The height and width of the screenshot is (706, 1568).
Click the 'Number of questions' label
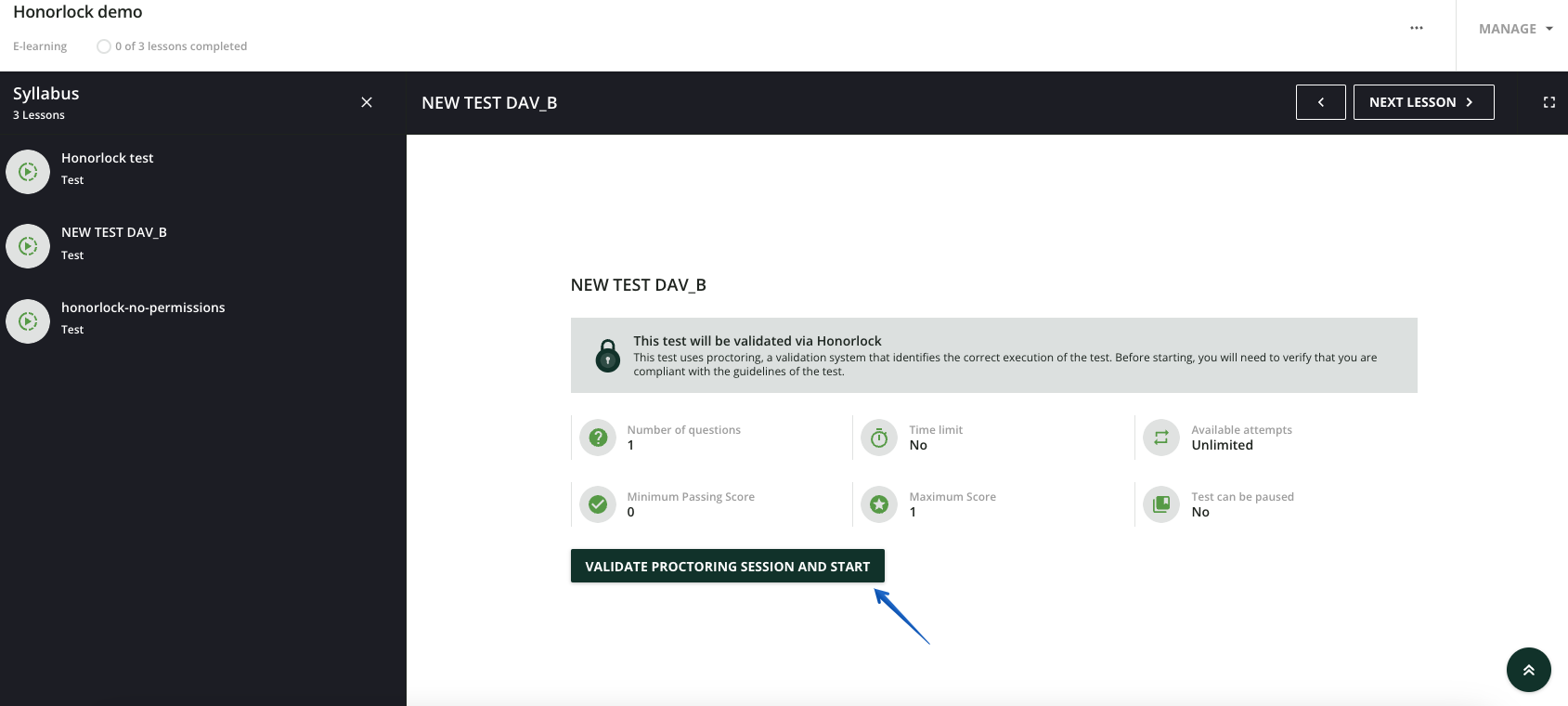point(683,430)
